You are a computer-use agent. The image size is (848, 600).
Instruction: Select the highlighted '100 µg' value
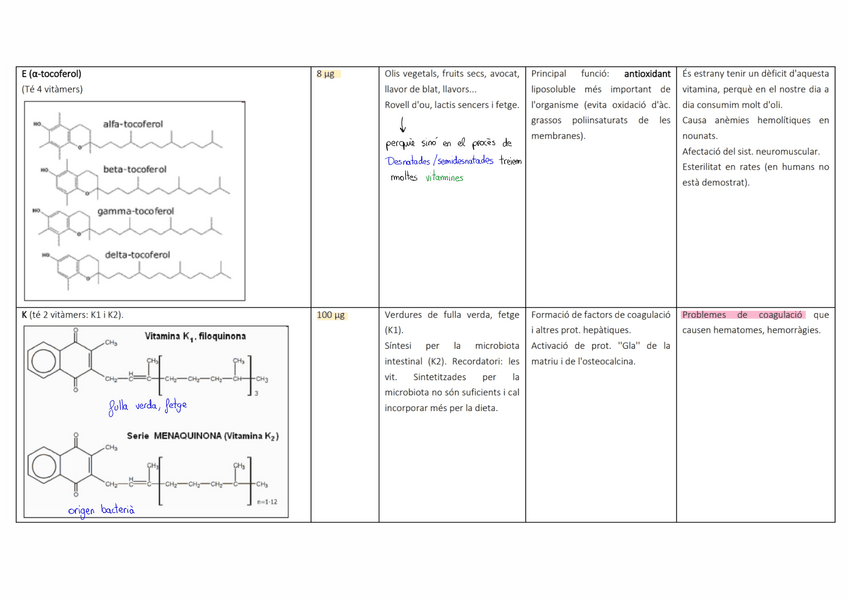[x=331, y=315]
